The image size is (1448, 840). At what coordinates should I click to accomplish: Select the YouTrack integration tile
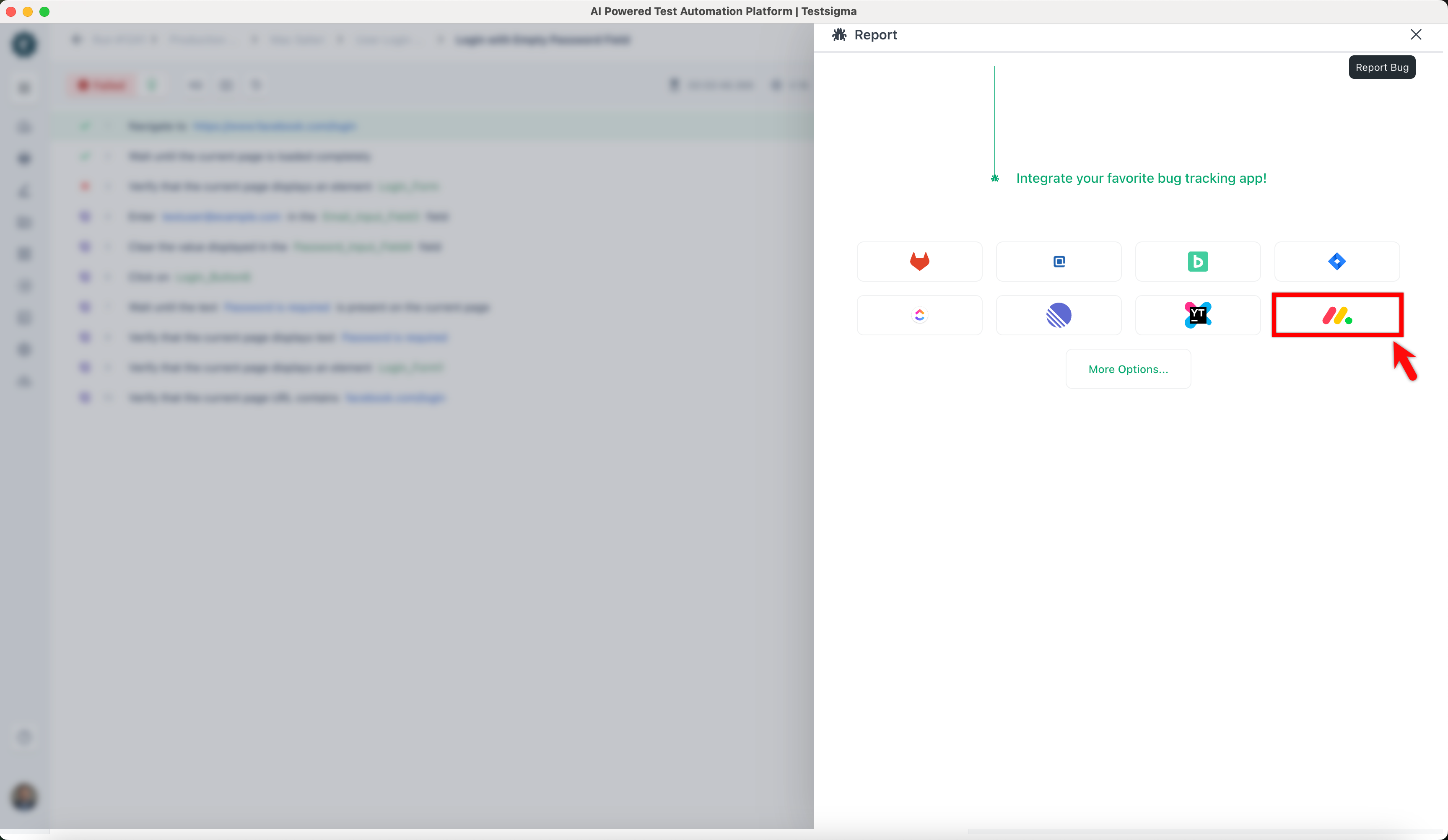[x=1198, y=315]
